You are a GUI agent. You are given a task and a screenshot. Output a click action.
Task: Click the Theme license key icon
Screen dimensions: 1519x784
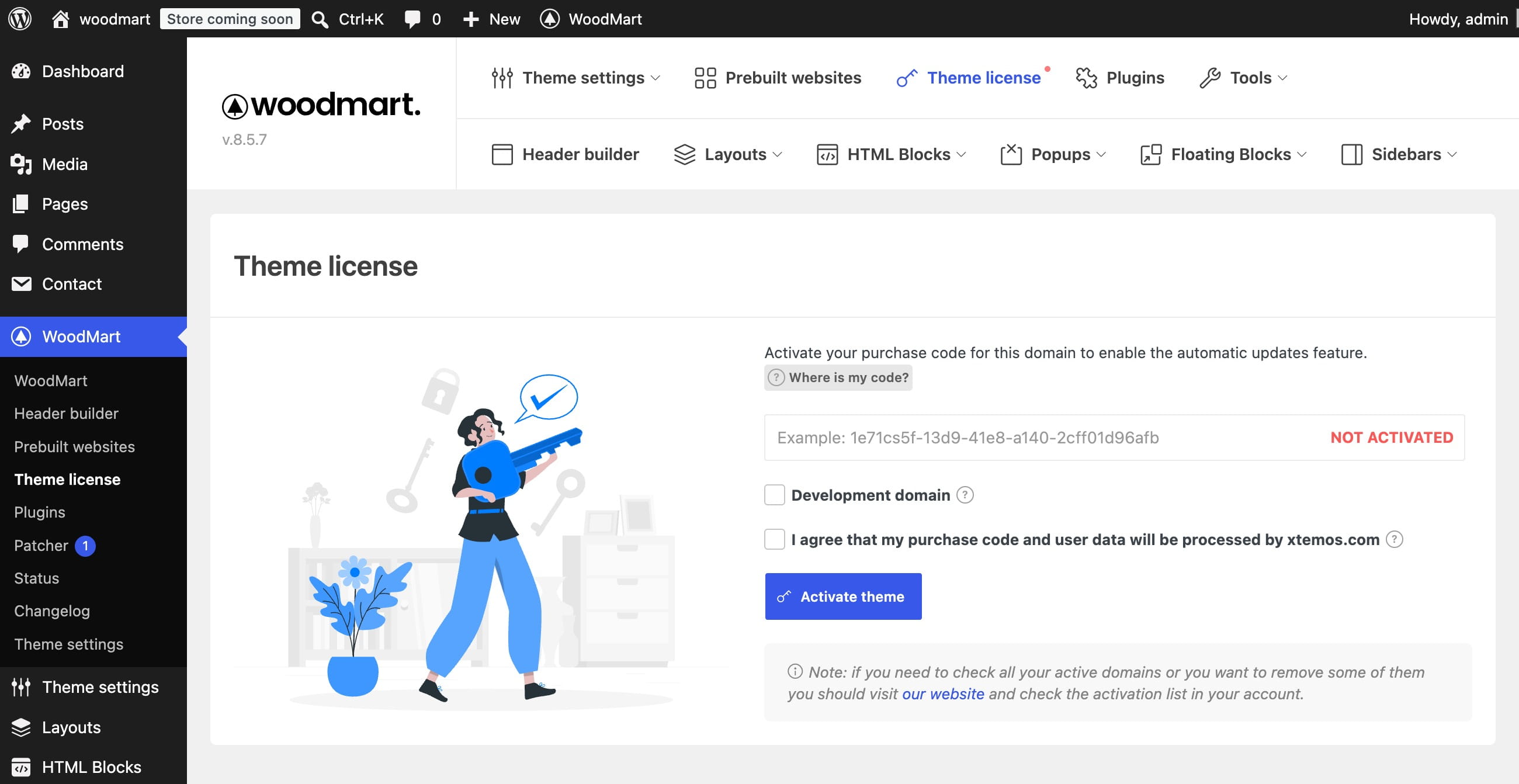pyautogui.click(x=907, y=78)
